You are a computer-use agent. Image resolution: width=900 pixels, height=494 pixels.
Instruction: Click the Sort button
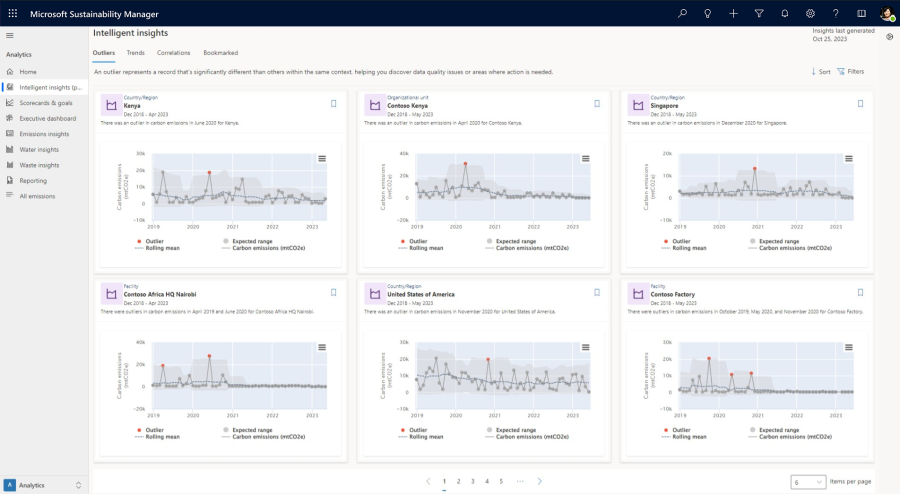tap(820, 72)
